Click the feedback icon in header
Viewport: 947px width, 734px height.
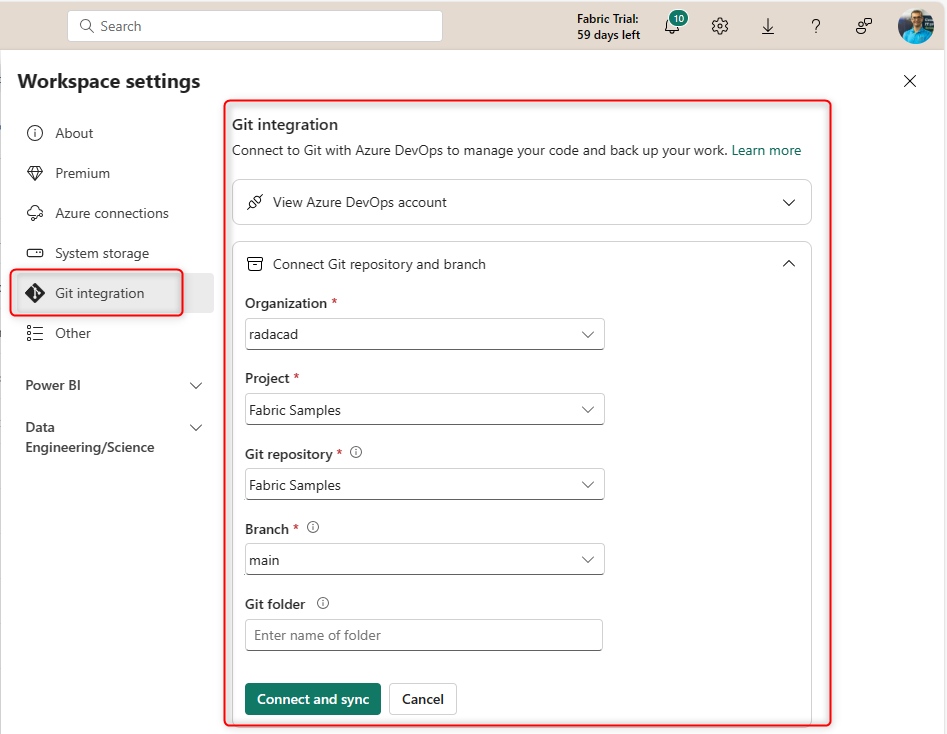[864, 27]
